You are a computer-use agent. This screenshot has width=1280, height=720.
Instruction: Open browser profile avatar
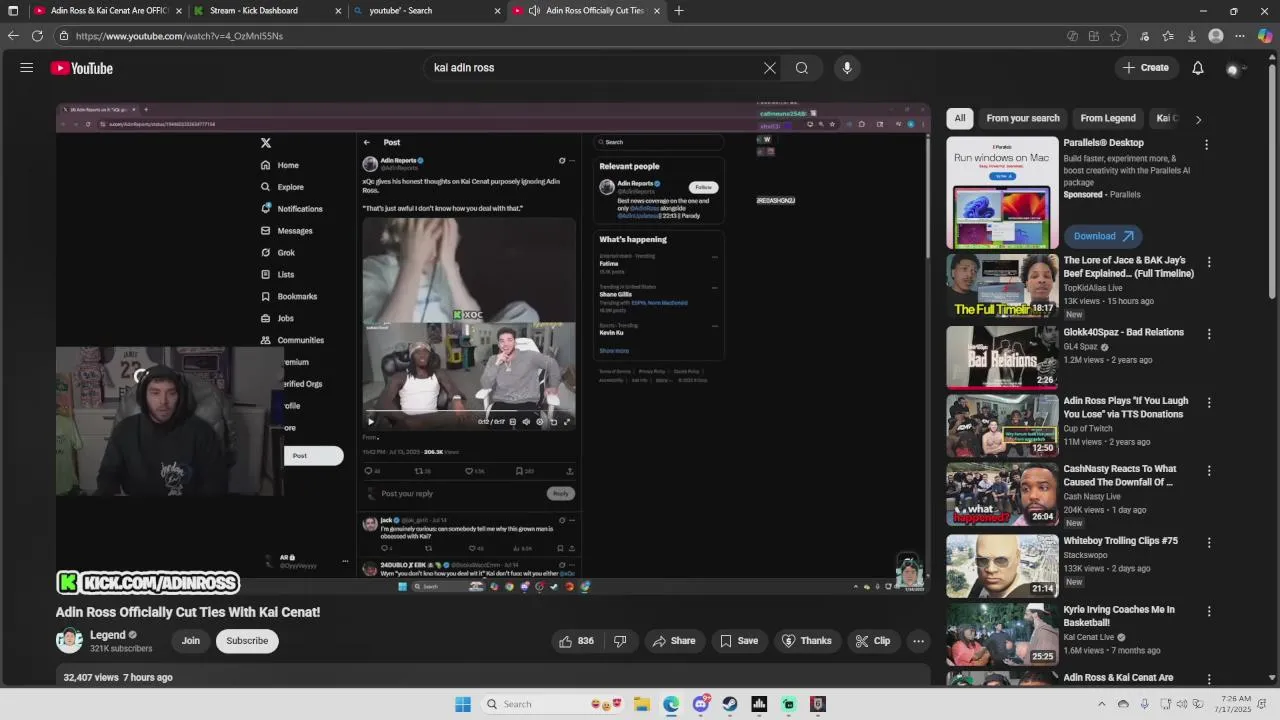pyautogui.click(x=1216, y=36)
